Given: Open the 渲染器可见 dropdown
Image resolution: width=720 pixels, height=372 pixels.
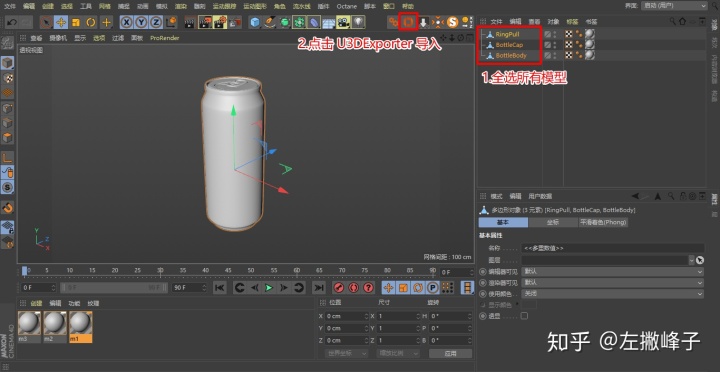Looking at the screenshot, I should point(612,283).
